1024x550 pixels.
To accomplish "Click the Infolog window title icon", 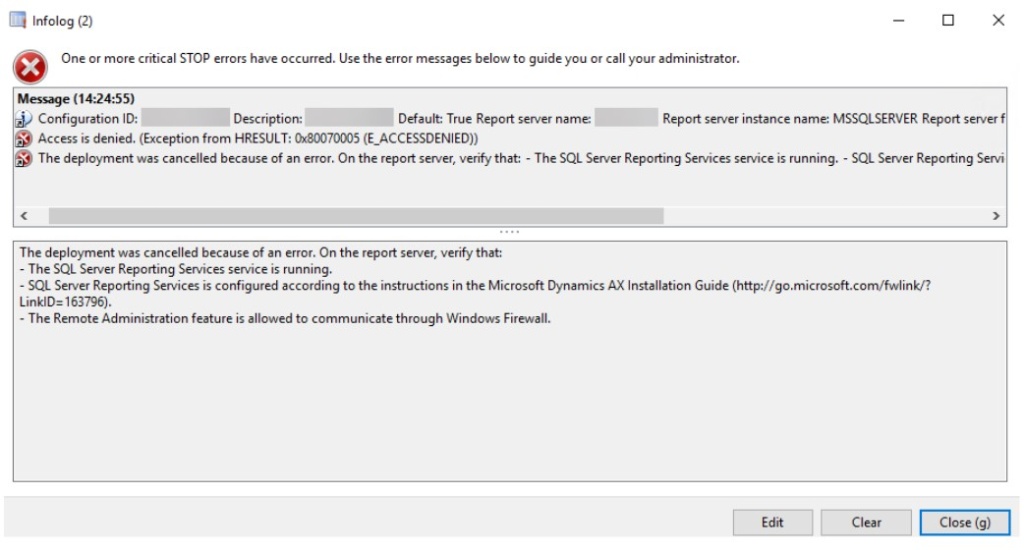I will tap(18, 20).
